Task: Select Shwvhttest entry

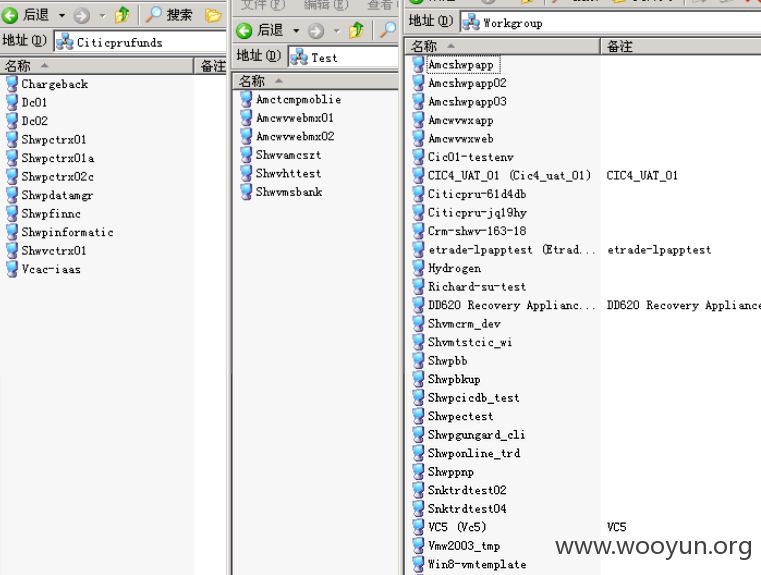Action: coord(288,173)
